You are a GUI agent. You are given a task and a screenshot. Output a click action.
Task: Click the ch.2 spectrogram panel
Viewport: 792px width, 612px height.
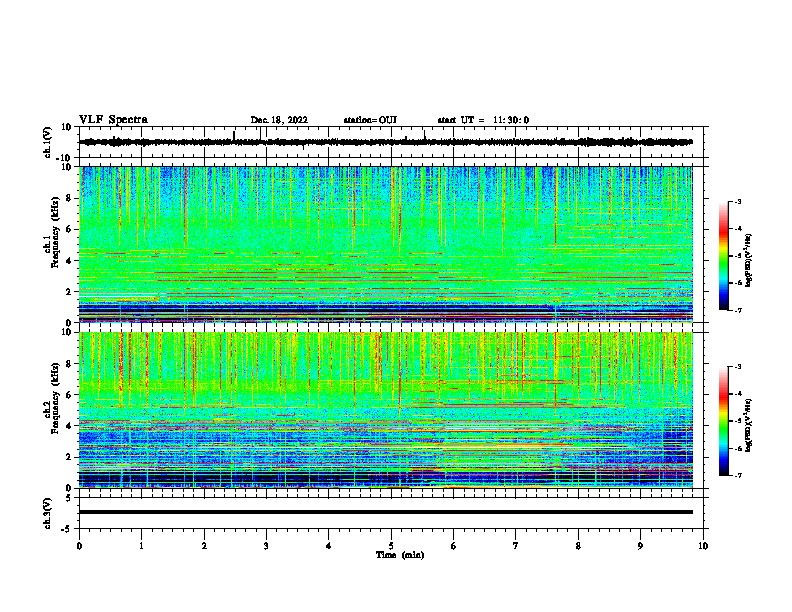pos(385,410)
